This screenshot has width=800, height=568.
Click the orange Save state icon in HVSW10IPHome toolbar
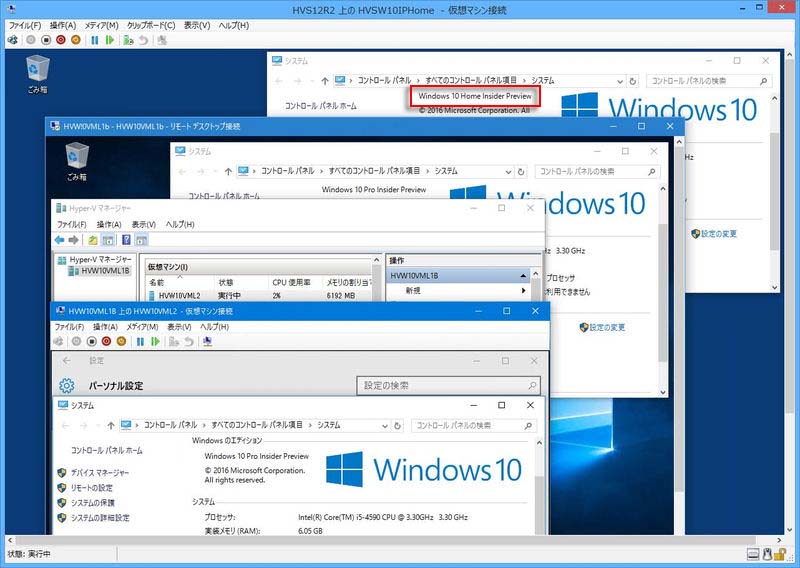[76, 40]
